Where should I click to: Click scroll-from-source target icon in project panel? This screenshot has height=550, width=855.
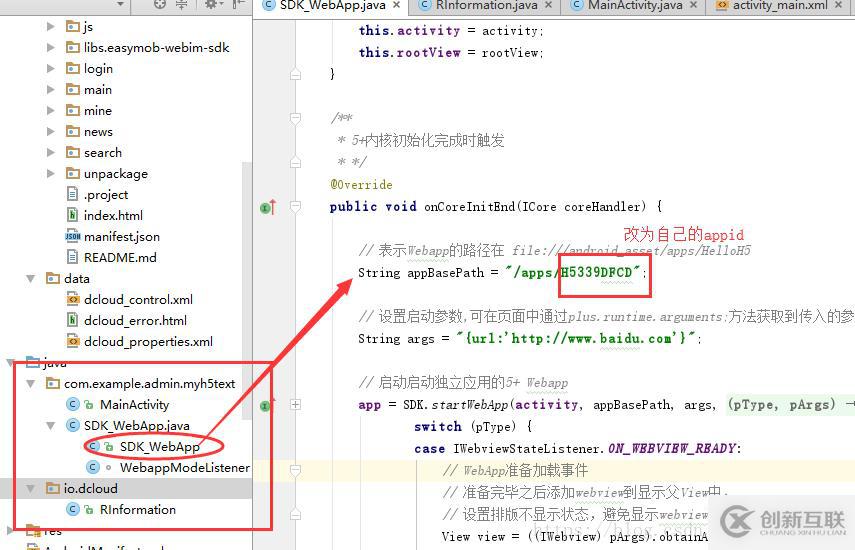pos(159,4)
